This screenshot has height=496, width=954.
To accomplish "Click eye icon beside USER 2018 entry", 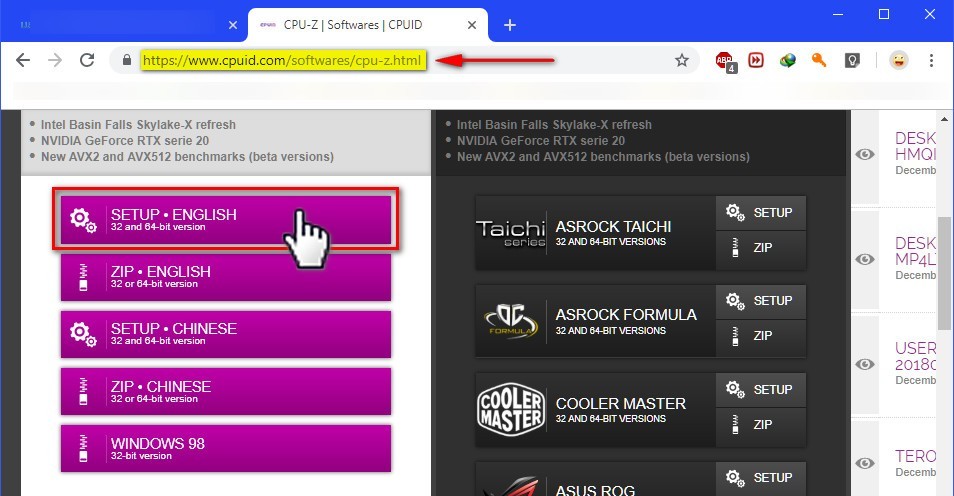I will click(x=865, y=364).
